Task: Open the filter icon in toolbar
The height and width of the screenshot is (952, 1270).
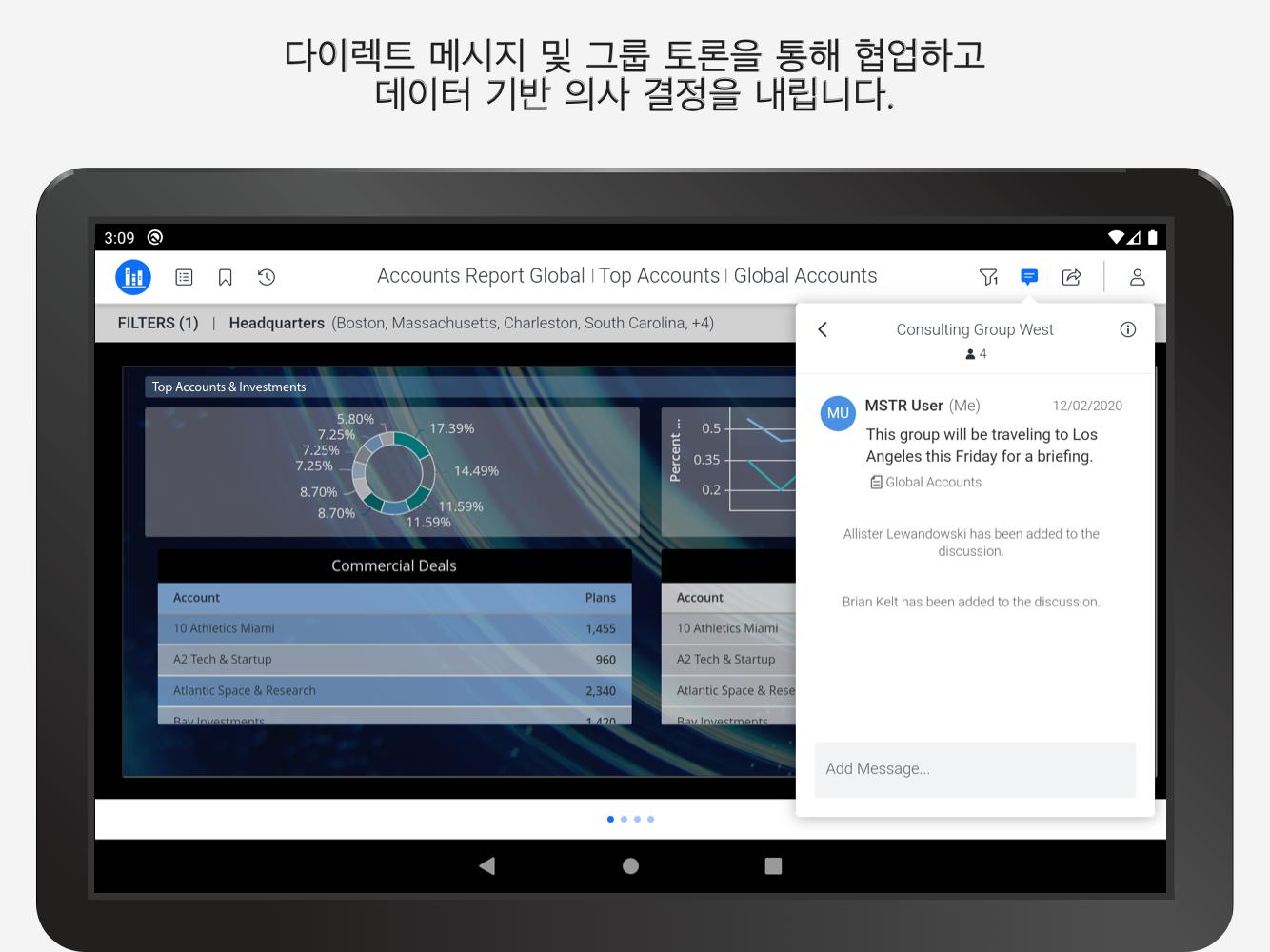Action: pyautogui.click(x=988, y=277)
